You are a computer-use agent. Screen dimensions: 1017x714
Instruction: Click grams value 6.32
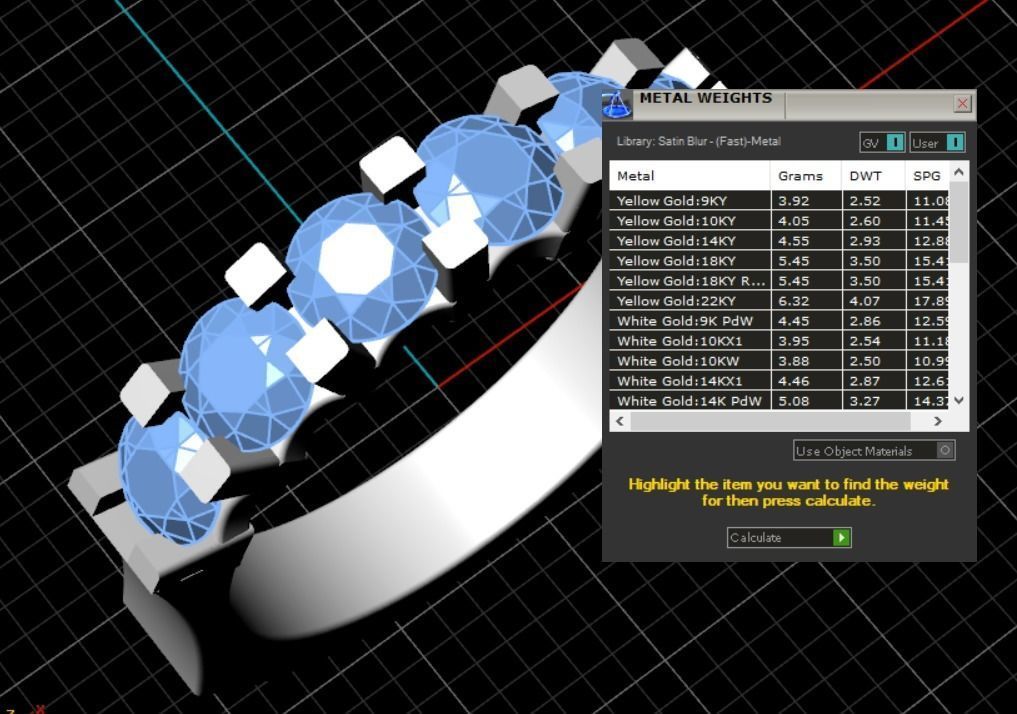794,302
